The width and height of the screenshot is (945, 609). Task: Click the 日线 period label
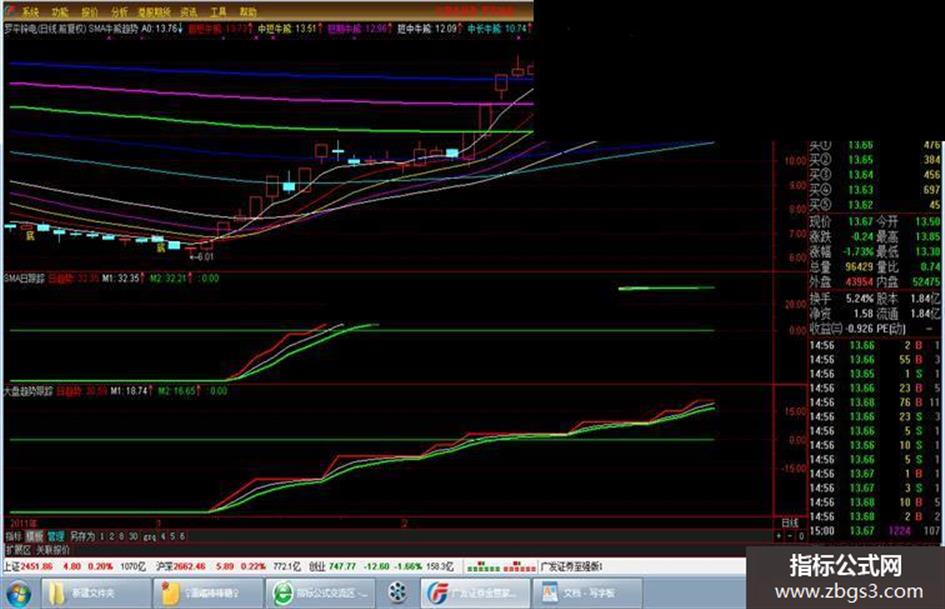coord(790,523)
